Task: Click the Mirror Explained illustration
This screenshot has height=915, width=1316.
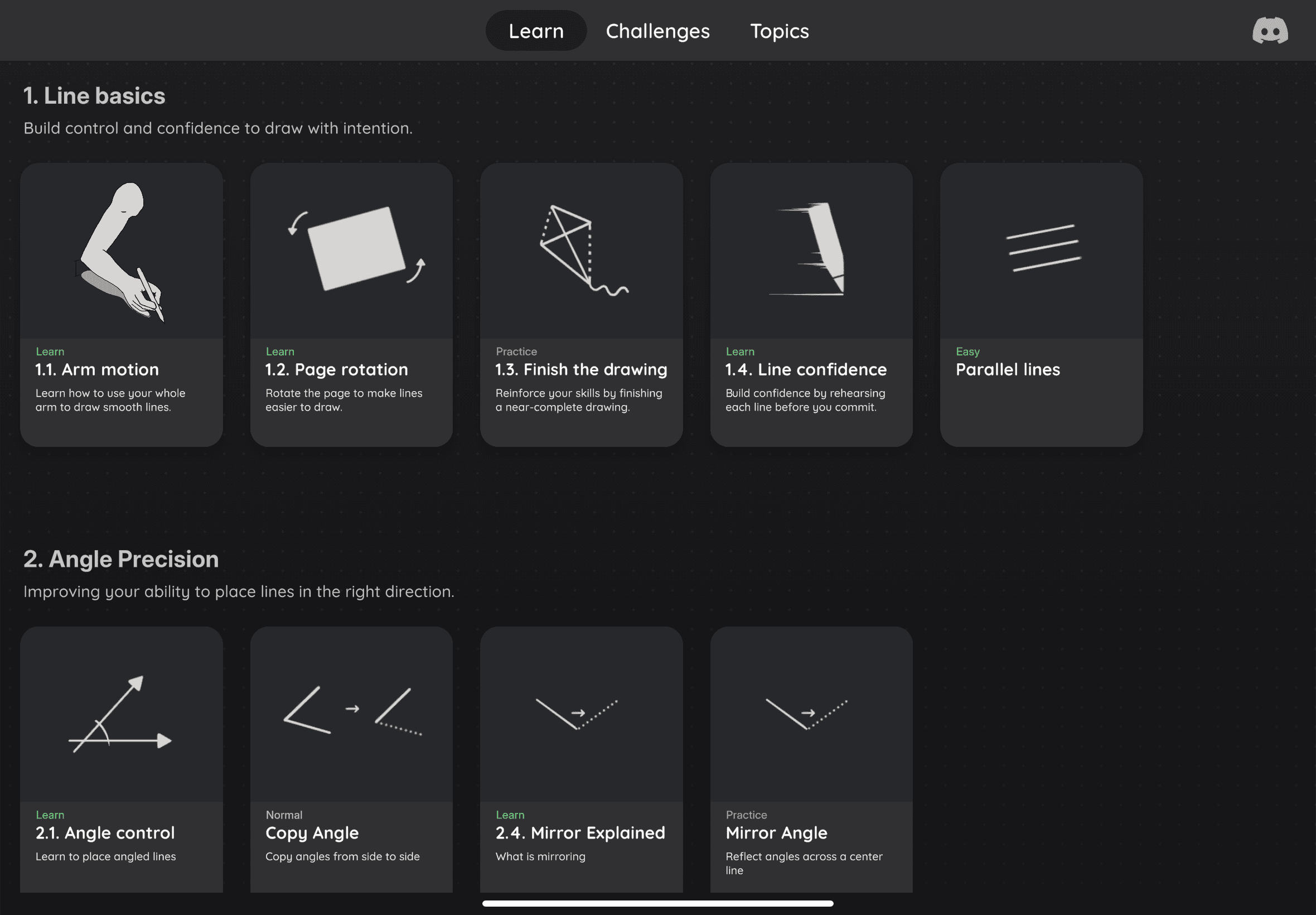Action: [x=577, y=714]
